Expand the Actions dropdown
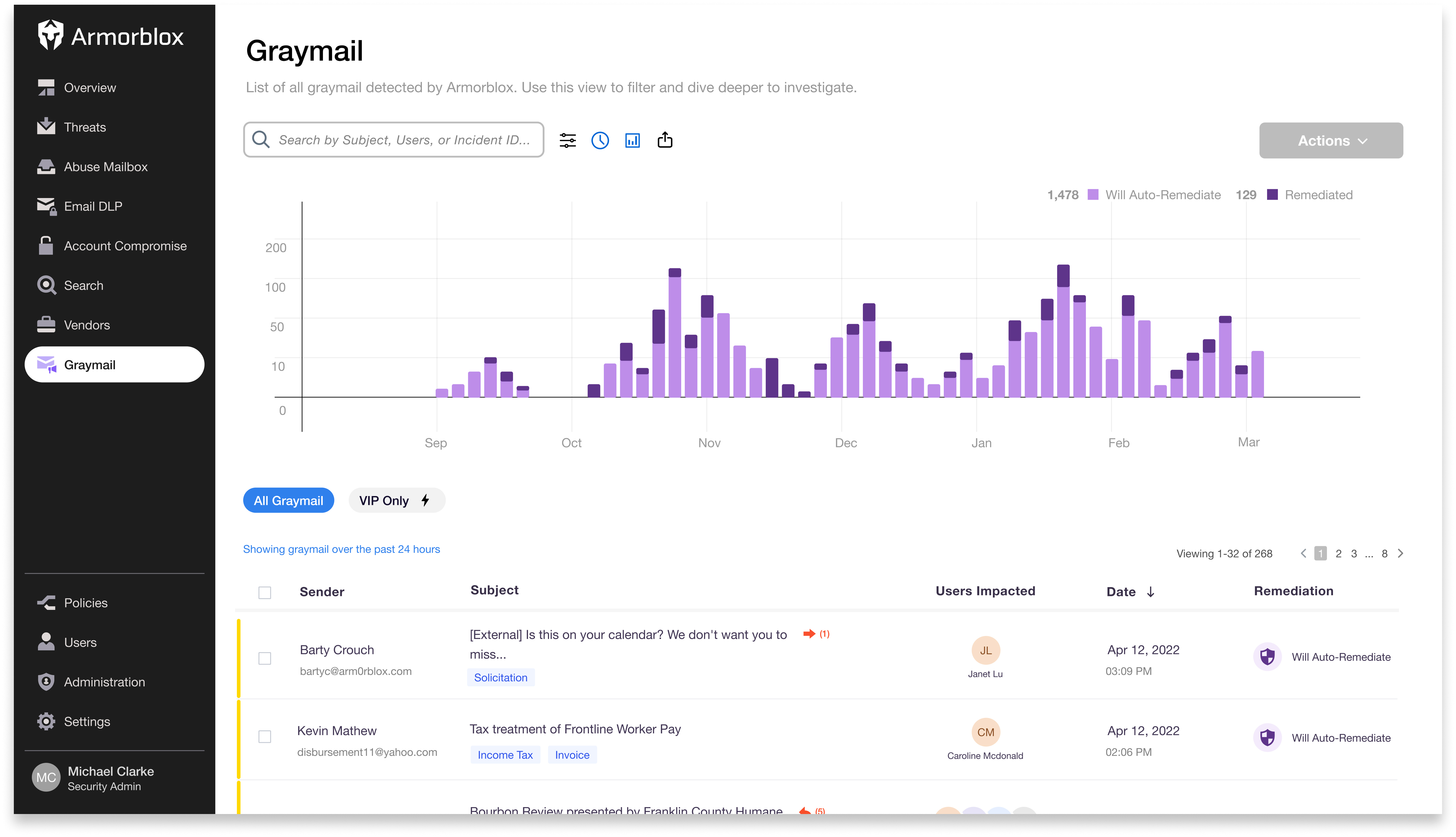The height and width of the screenshot is (837, 1456). (x=1330, y=140)
